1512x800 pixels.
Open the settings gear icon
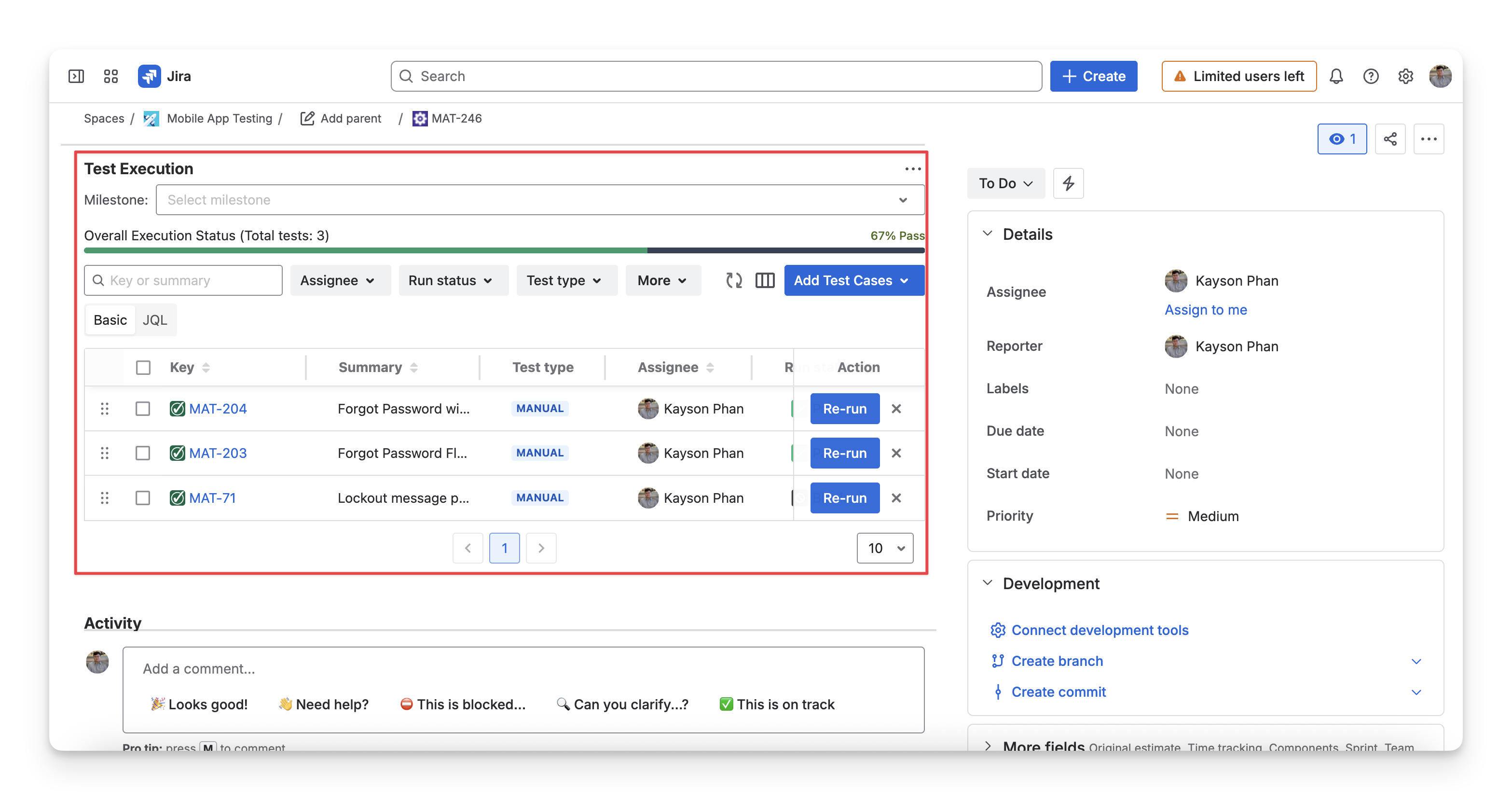(1405, 76)
